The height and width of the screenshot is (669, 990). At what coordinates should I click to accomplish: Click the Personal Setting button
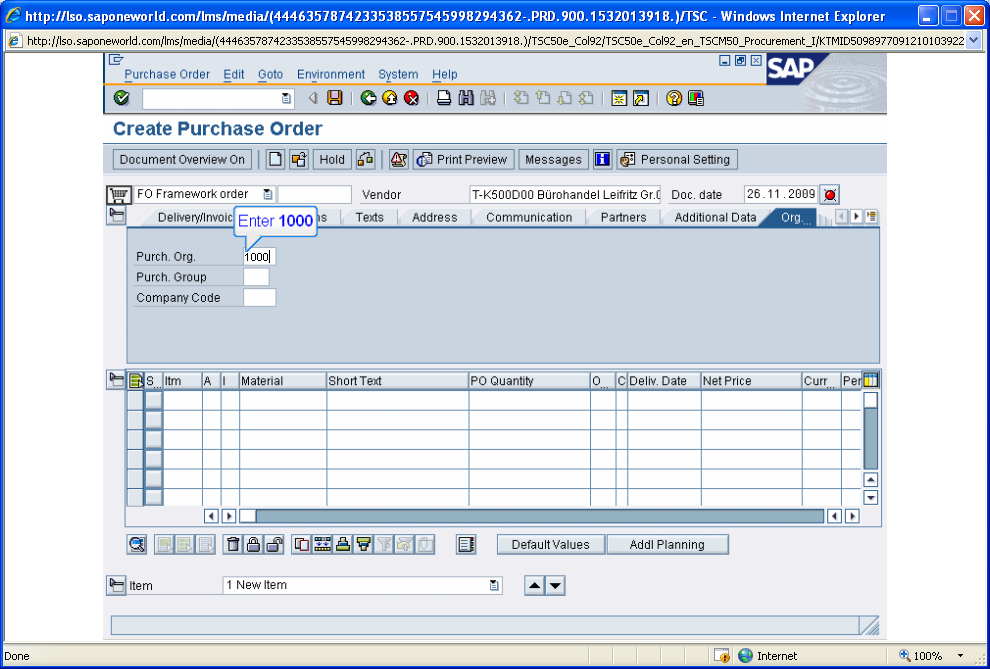point(677,160)
